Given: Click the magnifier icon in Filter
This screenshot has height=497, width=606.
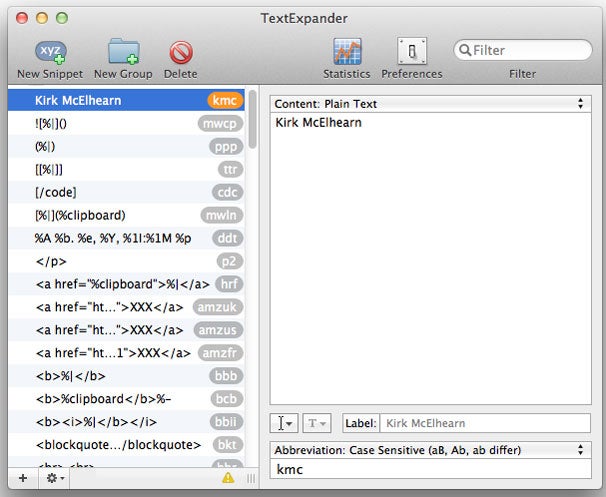Looking at the screenshot, I should click(465, 50).
